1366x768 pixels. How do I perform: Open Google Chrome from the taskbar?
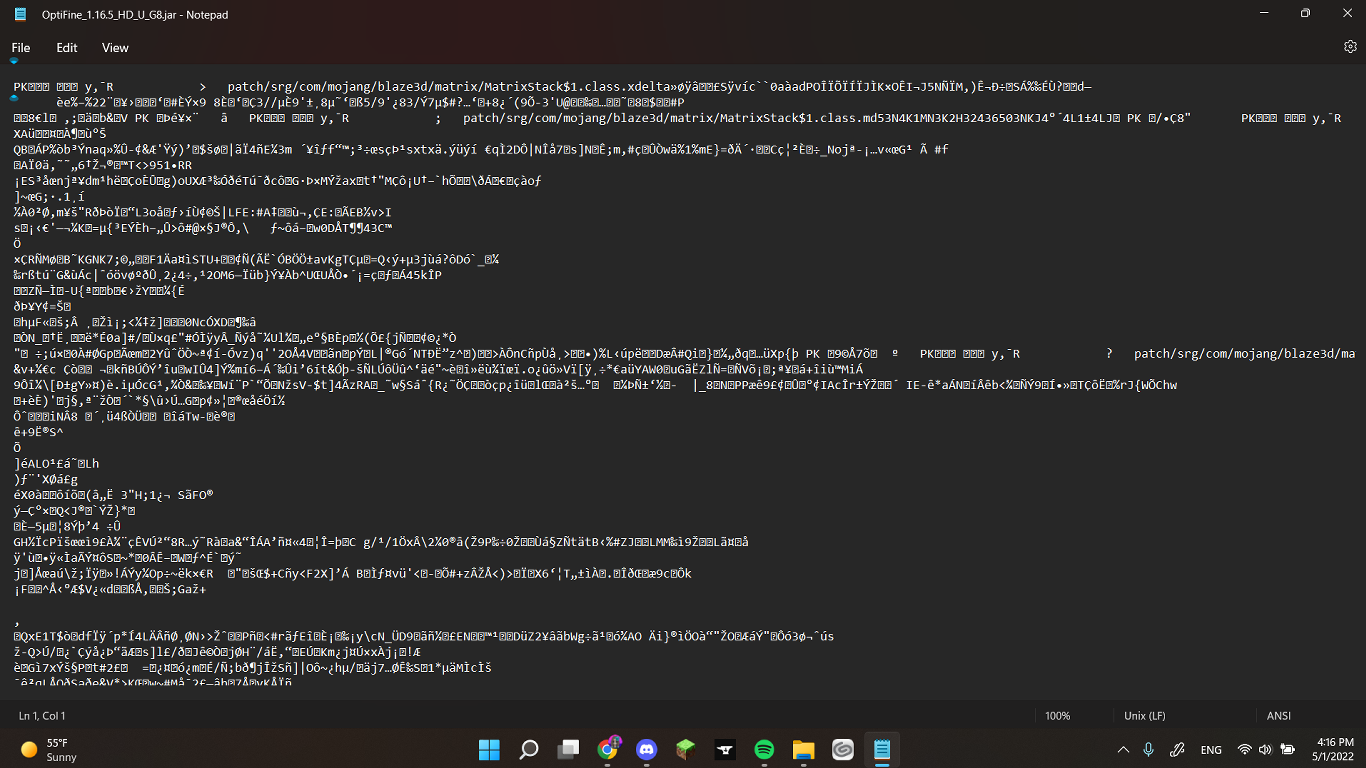[x=608, y=749]
